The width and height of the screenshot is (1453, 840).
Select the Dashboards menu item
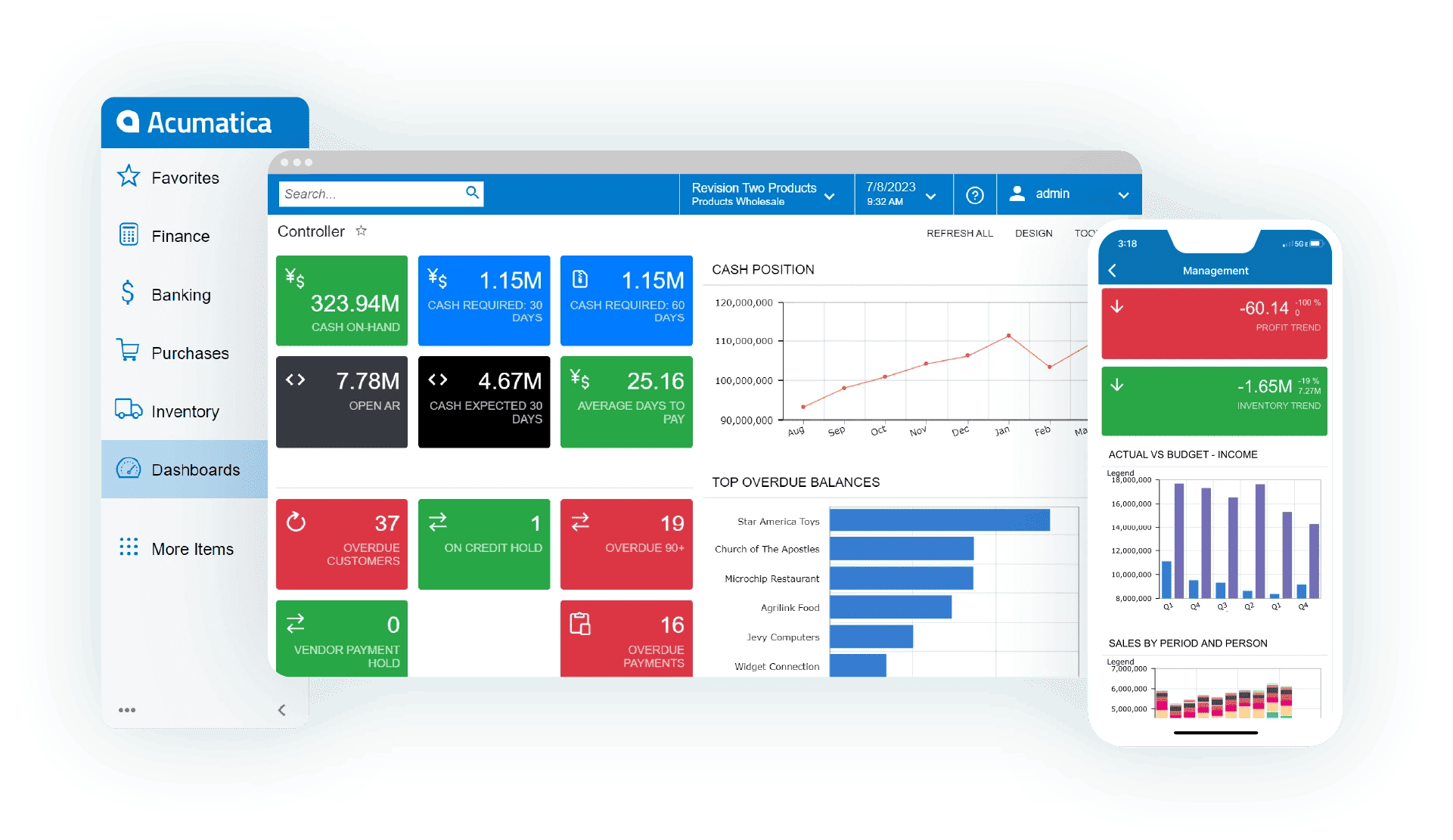(185, 469)
